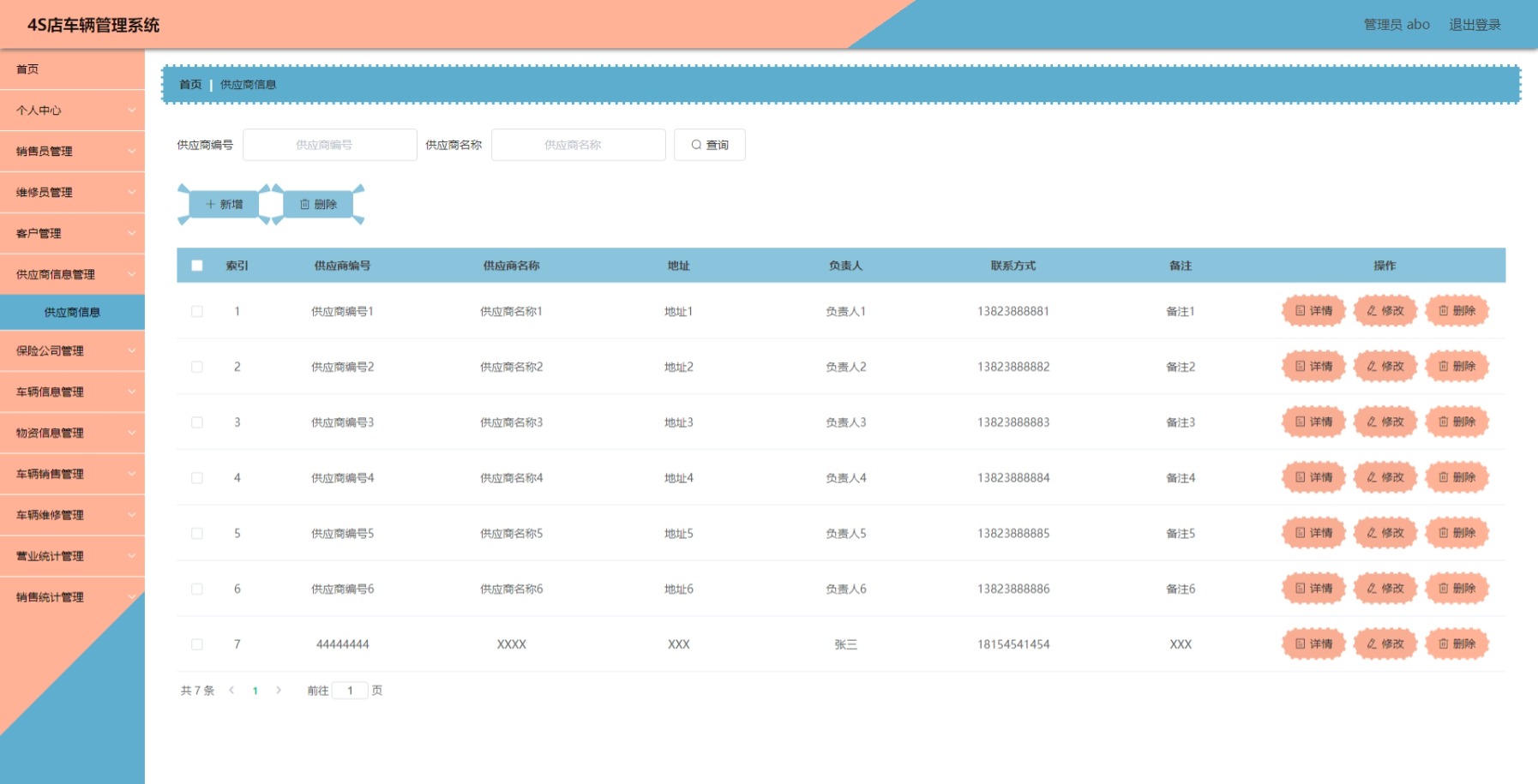Expand the 车辆信息管理 menu

(x=72, y=392)
